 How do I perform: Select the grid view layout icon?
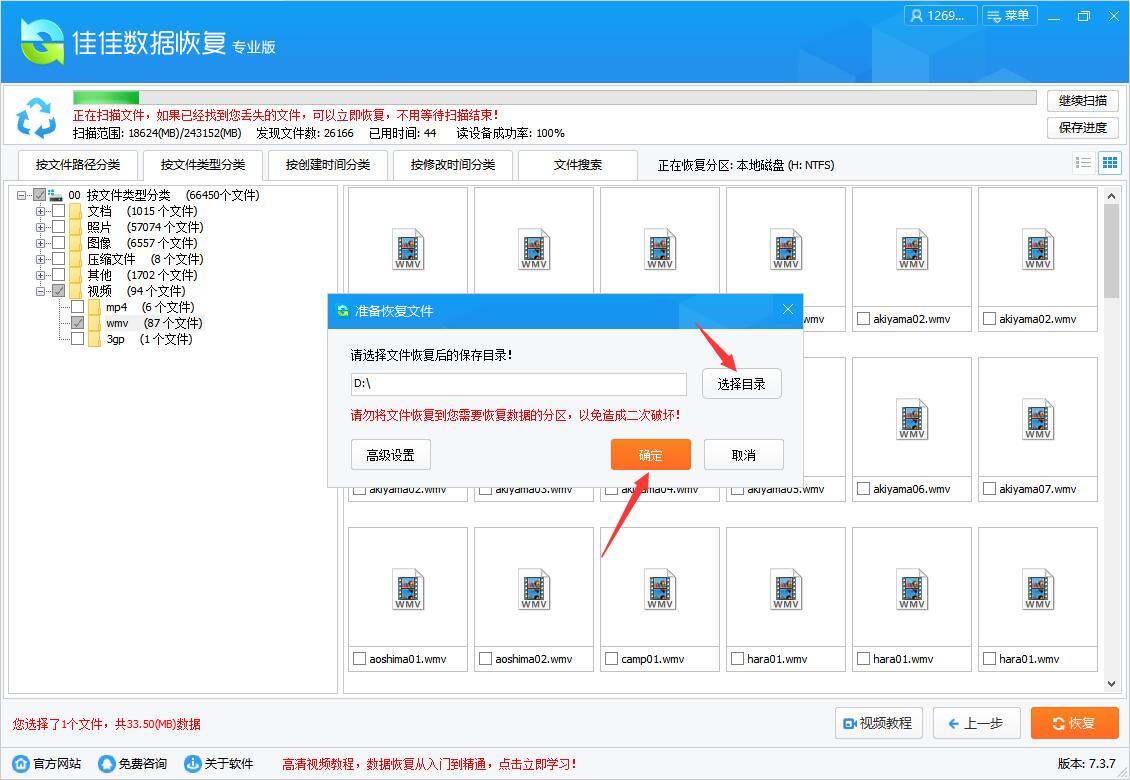[1109, 162]
